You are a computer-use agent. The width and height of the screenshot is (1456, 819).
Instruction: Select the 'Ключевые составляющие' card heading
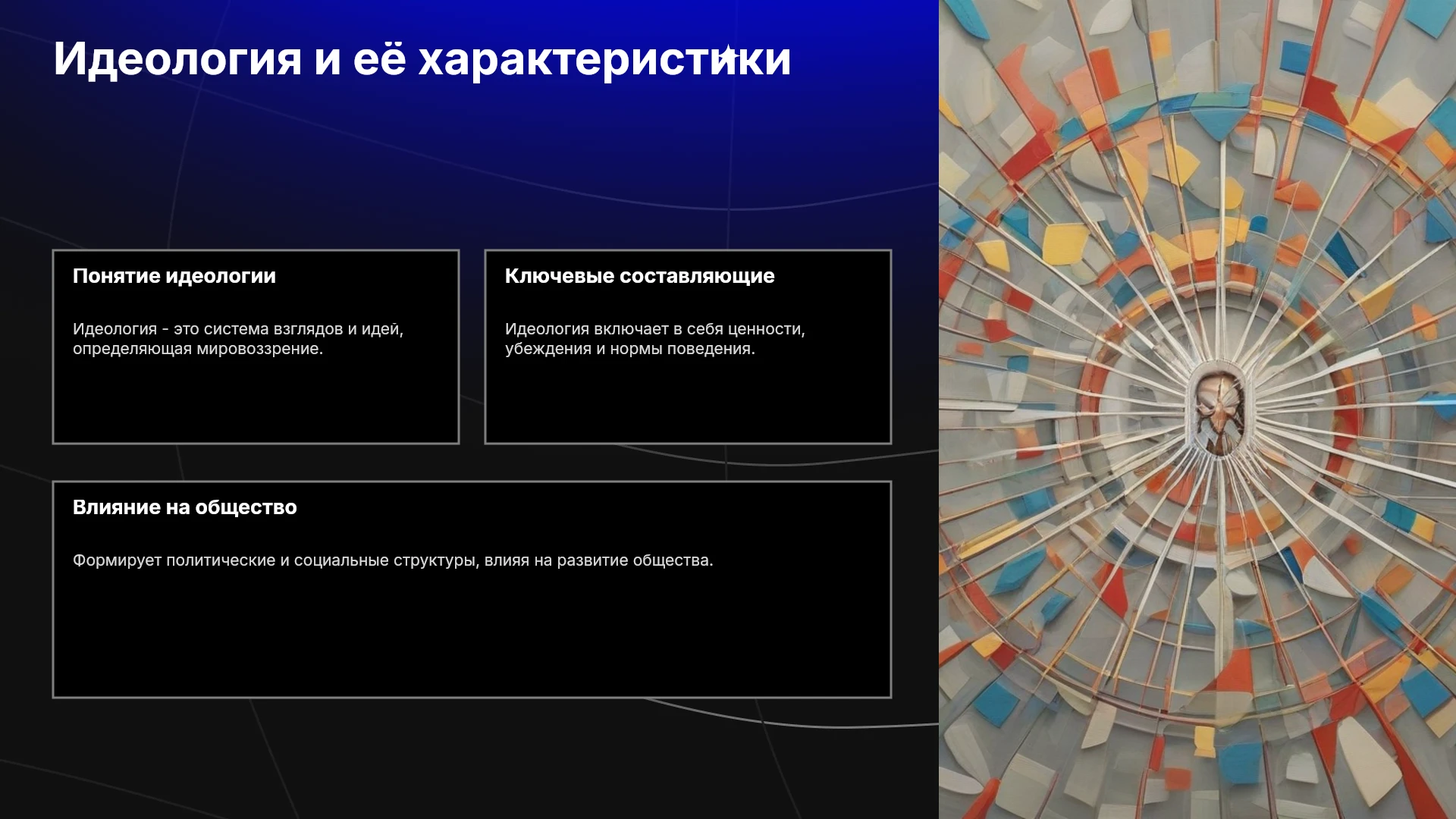coord(639,276)
